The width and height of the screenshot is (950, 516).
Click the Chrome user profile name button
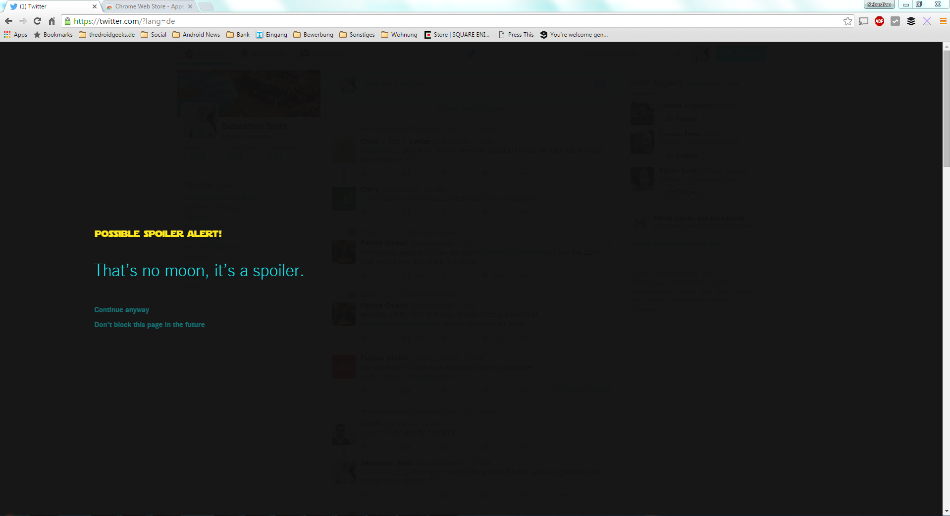pos(879,4)
